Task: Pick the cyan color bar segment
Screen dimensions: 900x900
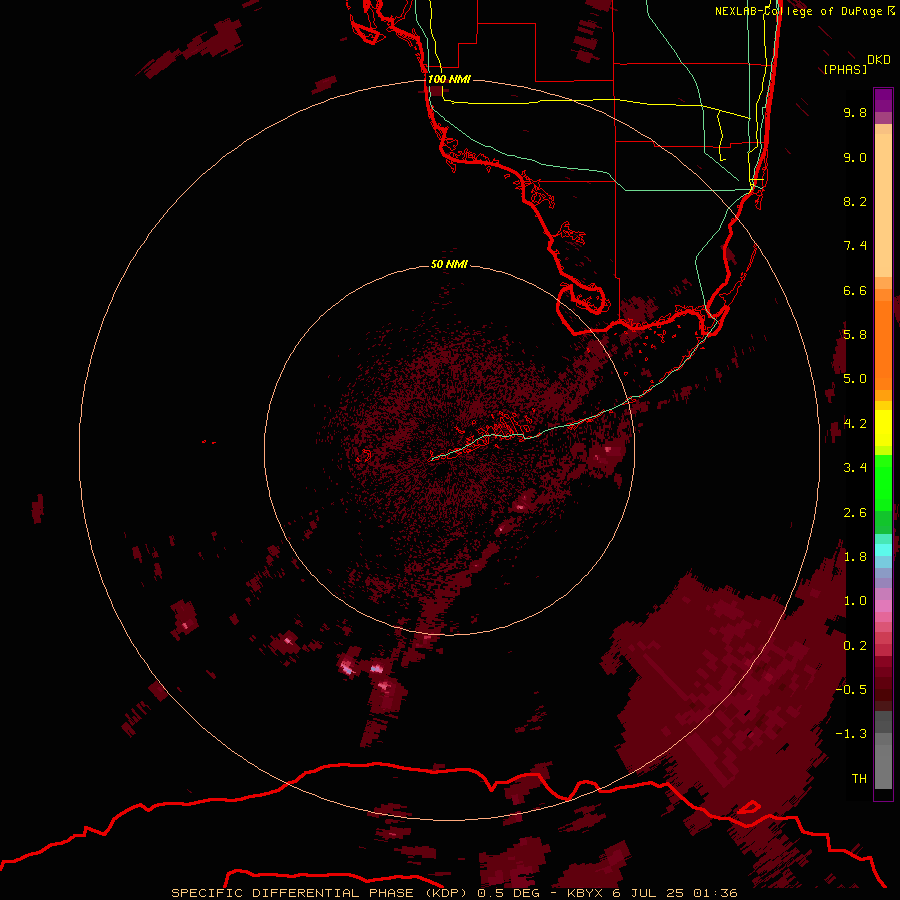Action: tap(883, 550)
